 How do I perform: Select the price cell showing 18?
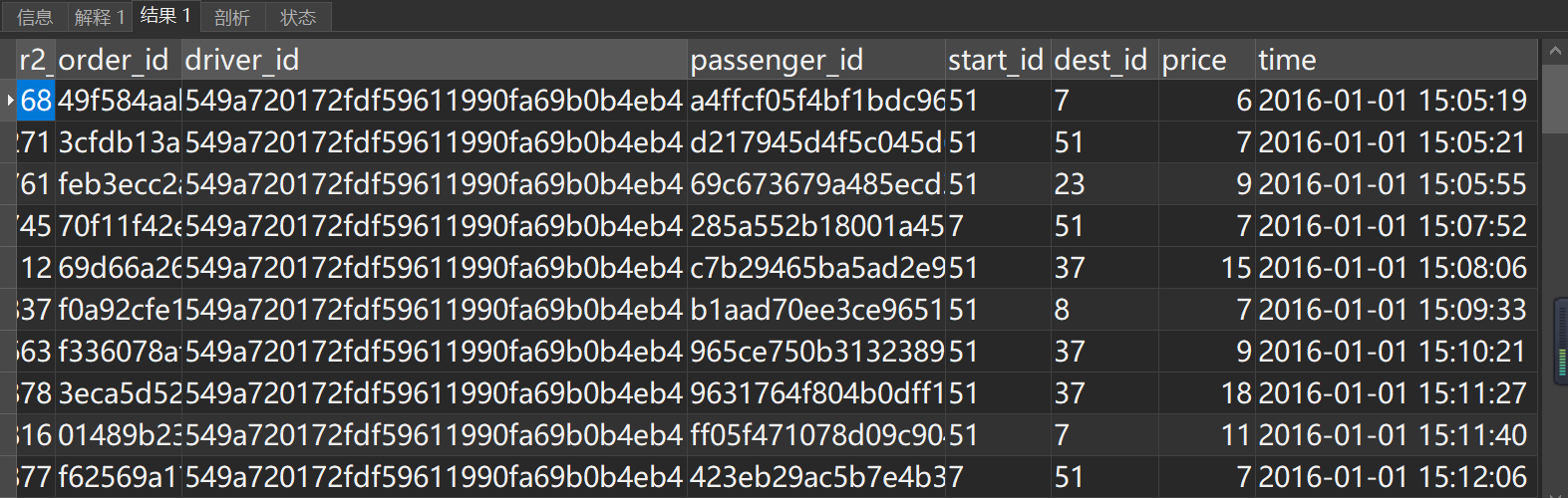[x=1235, y=393]
